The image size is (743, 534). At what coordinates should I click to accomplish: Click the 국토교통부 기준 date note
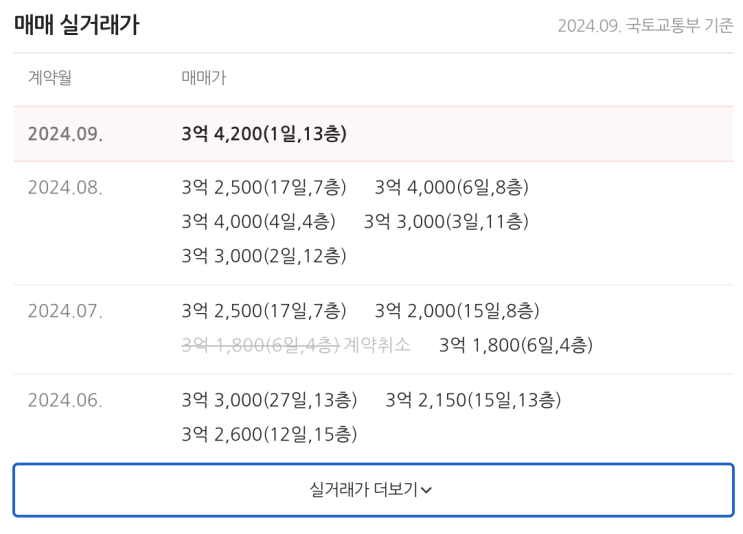coord(645,26)
